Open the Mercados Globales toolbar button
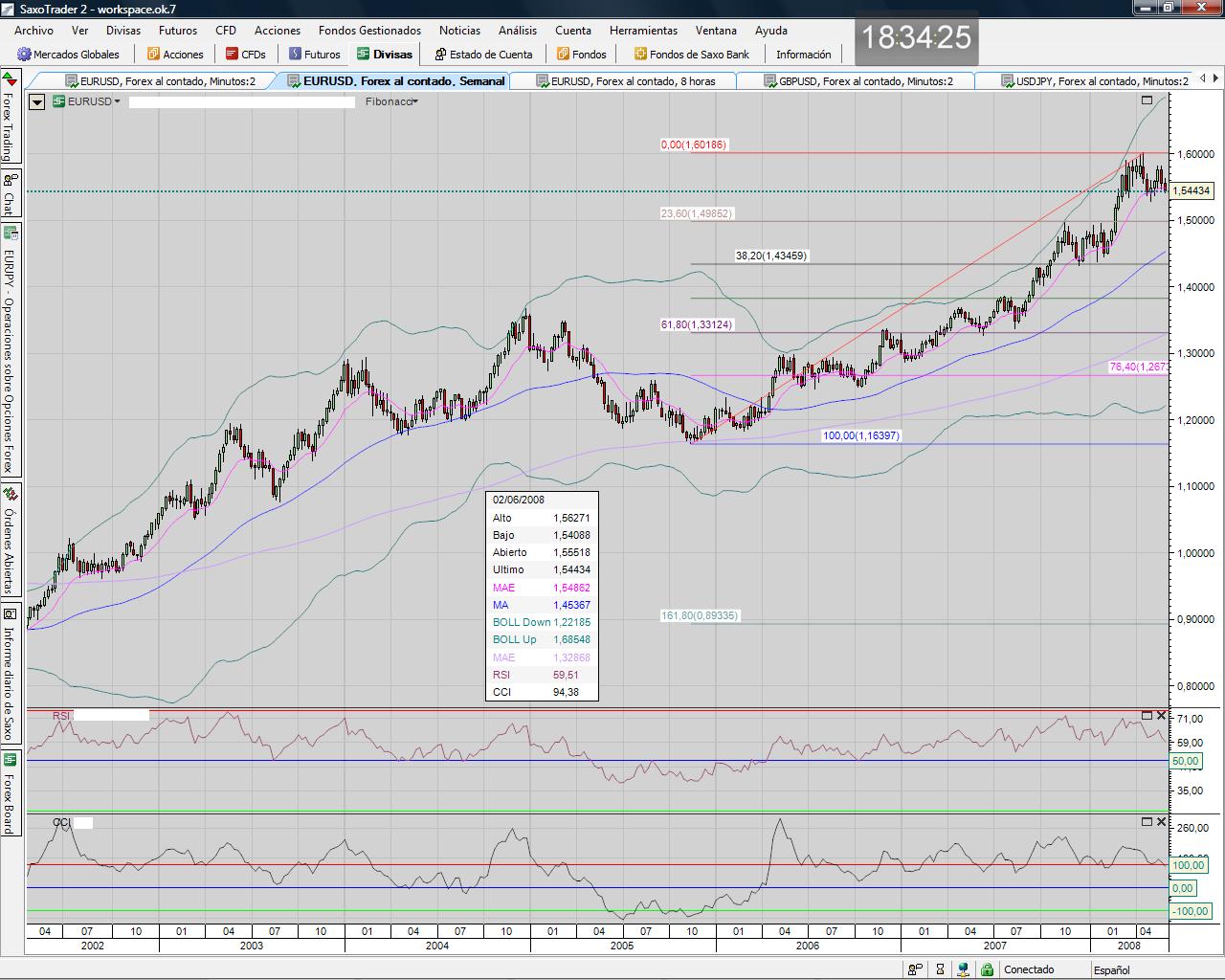The width and height of the screenshot is (1225, 980). pos(69,55)
